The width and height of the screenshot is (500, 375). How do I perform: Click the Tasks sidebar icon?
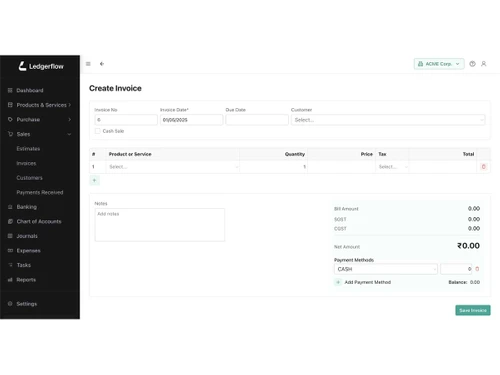[10, 265]
